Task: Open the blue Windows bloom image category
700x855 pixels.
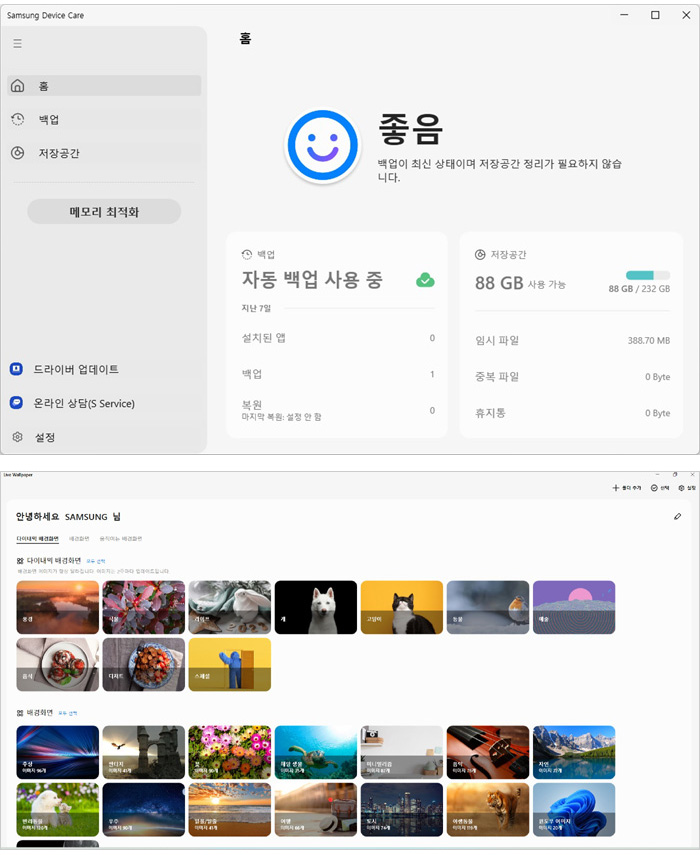Action: (x=574, y=810)
